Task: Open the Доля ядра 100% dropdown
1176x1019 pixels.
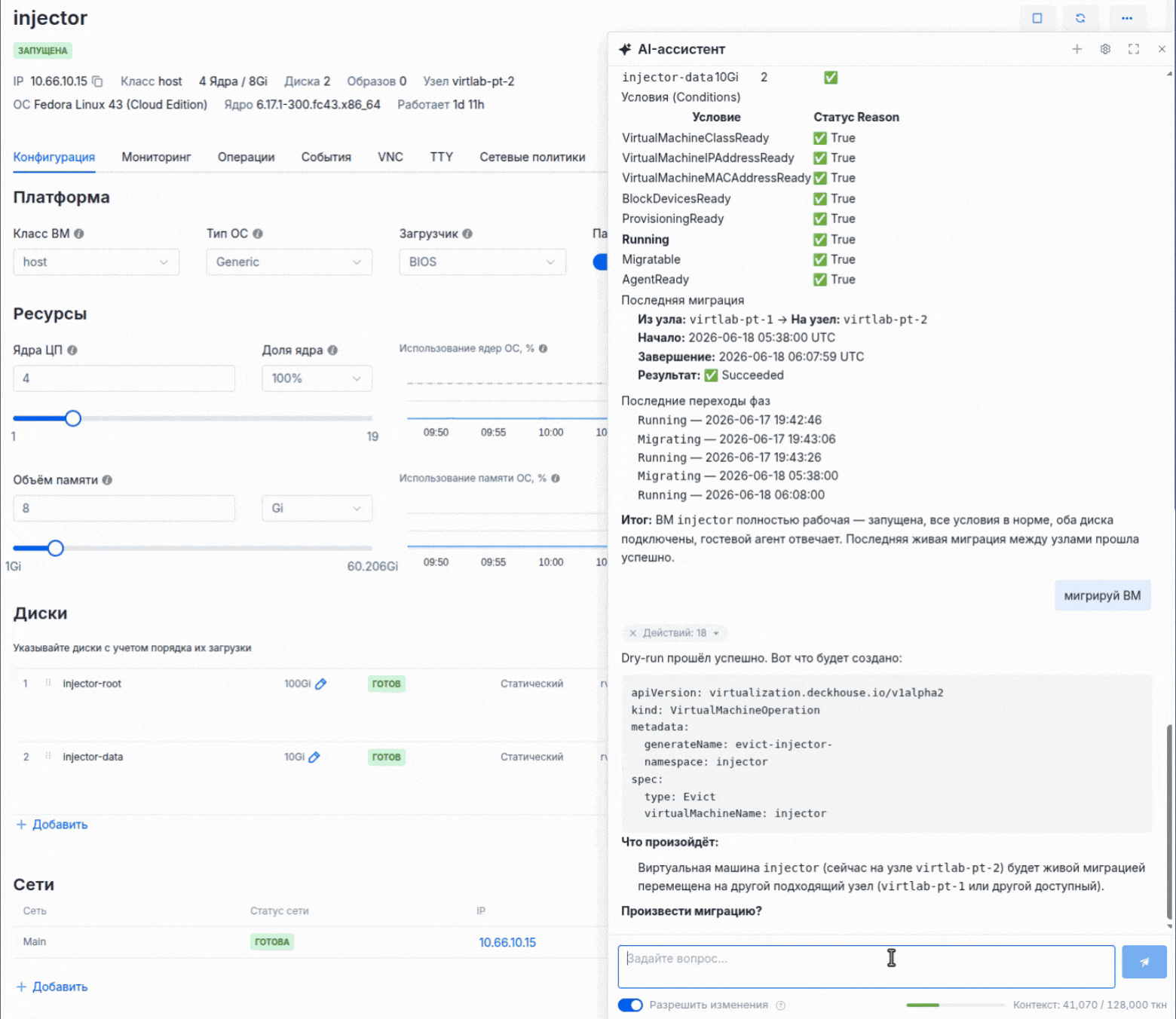Action: [317, 378]
